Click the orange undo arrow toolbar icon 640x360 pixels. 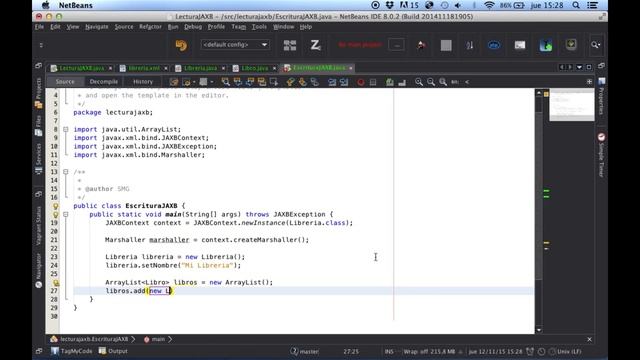coord(181,45)
